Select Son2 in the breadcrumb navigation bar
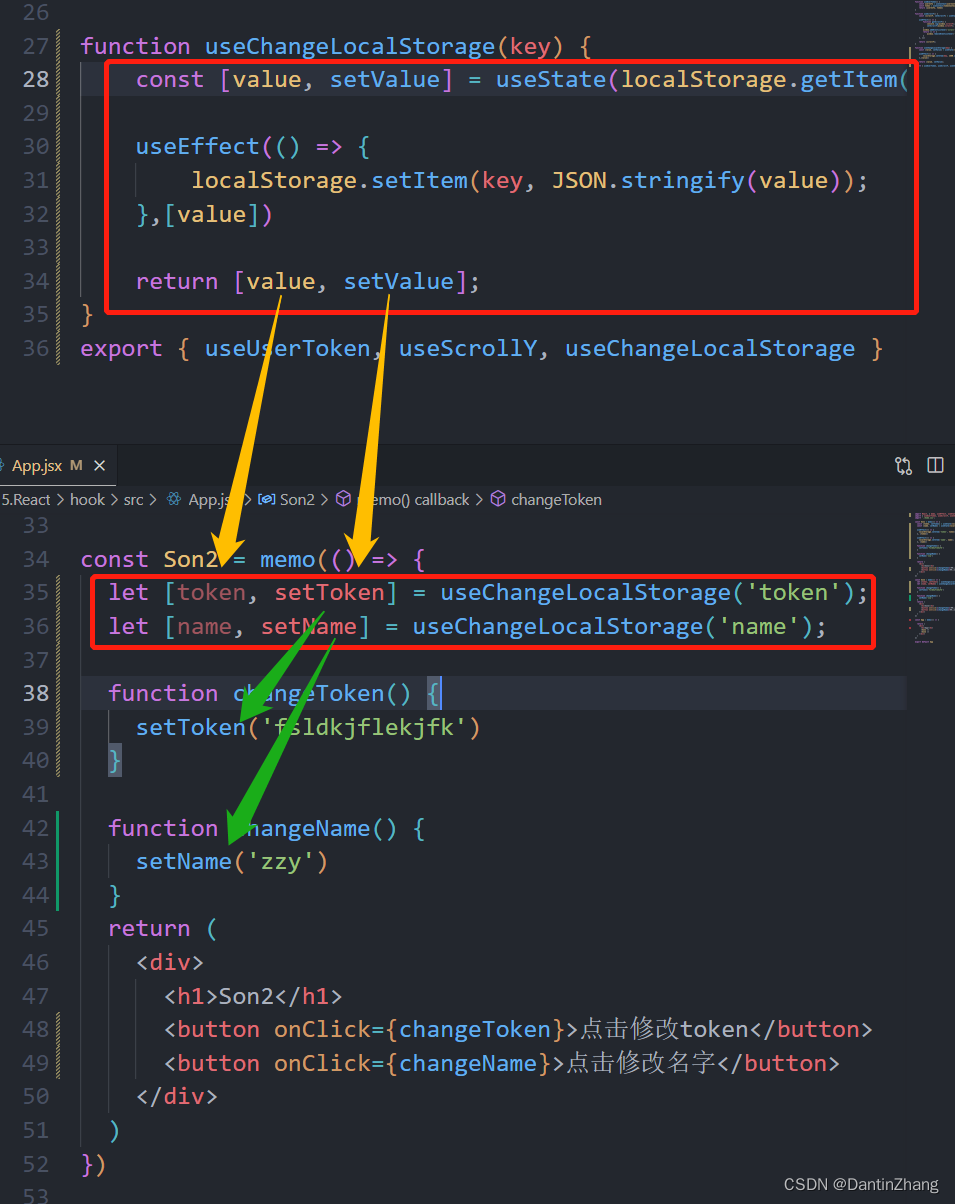Viewport: 955px width, 1204px height. point(297,499)
